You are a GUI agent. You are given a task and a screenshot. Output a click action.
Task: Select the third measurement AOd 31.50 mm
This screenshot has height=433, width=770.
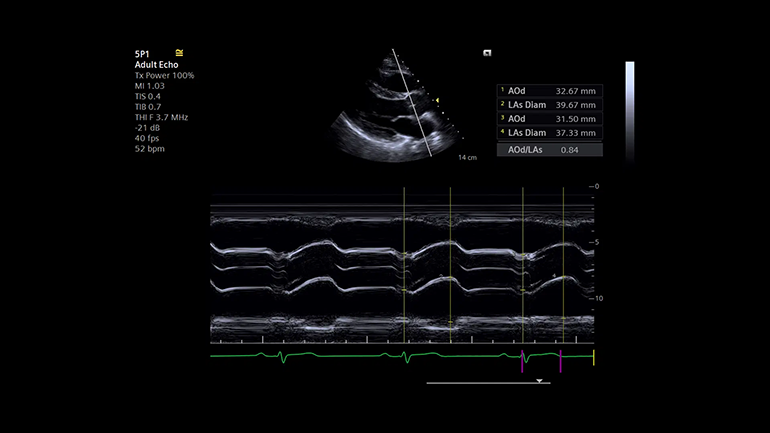(550, 118)
